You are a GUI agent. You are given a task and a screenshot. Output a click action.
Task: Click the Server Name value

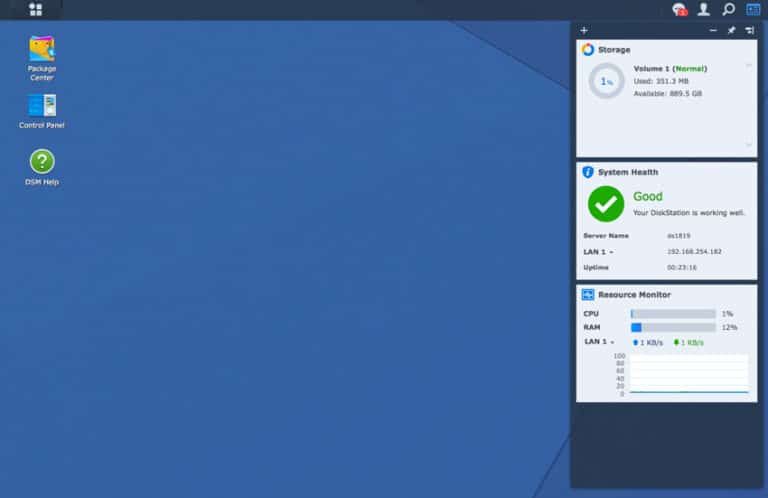pos(678,236)
